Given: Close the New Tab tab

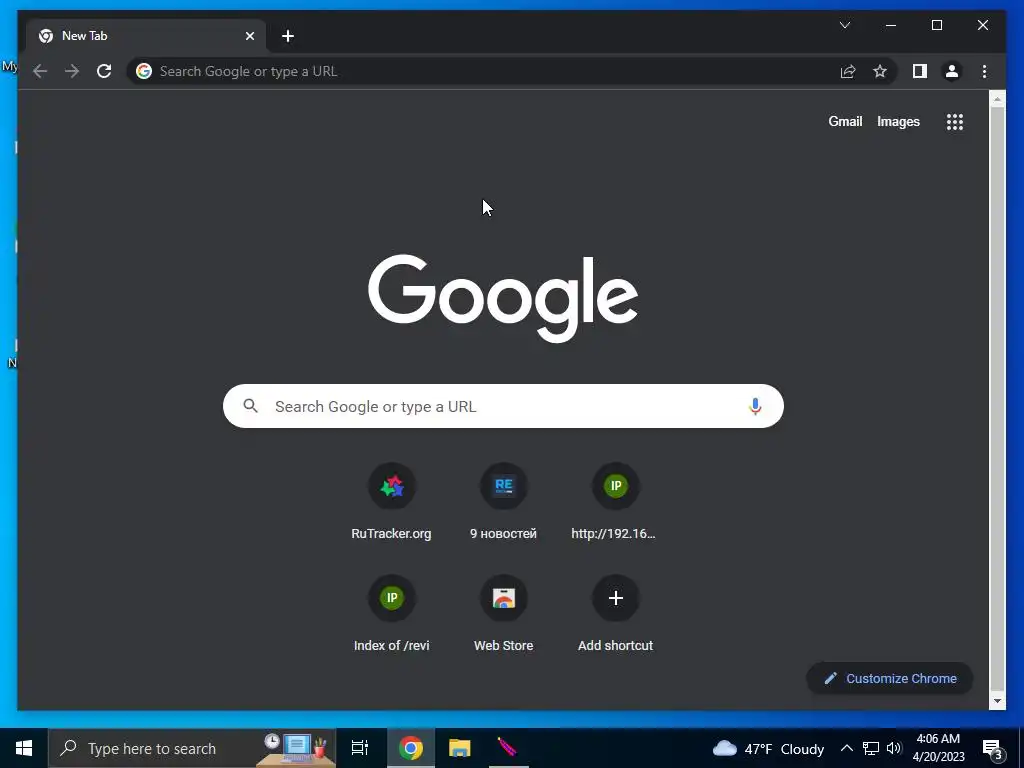Looking at the screenshot, I should [x=249, y=36].
